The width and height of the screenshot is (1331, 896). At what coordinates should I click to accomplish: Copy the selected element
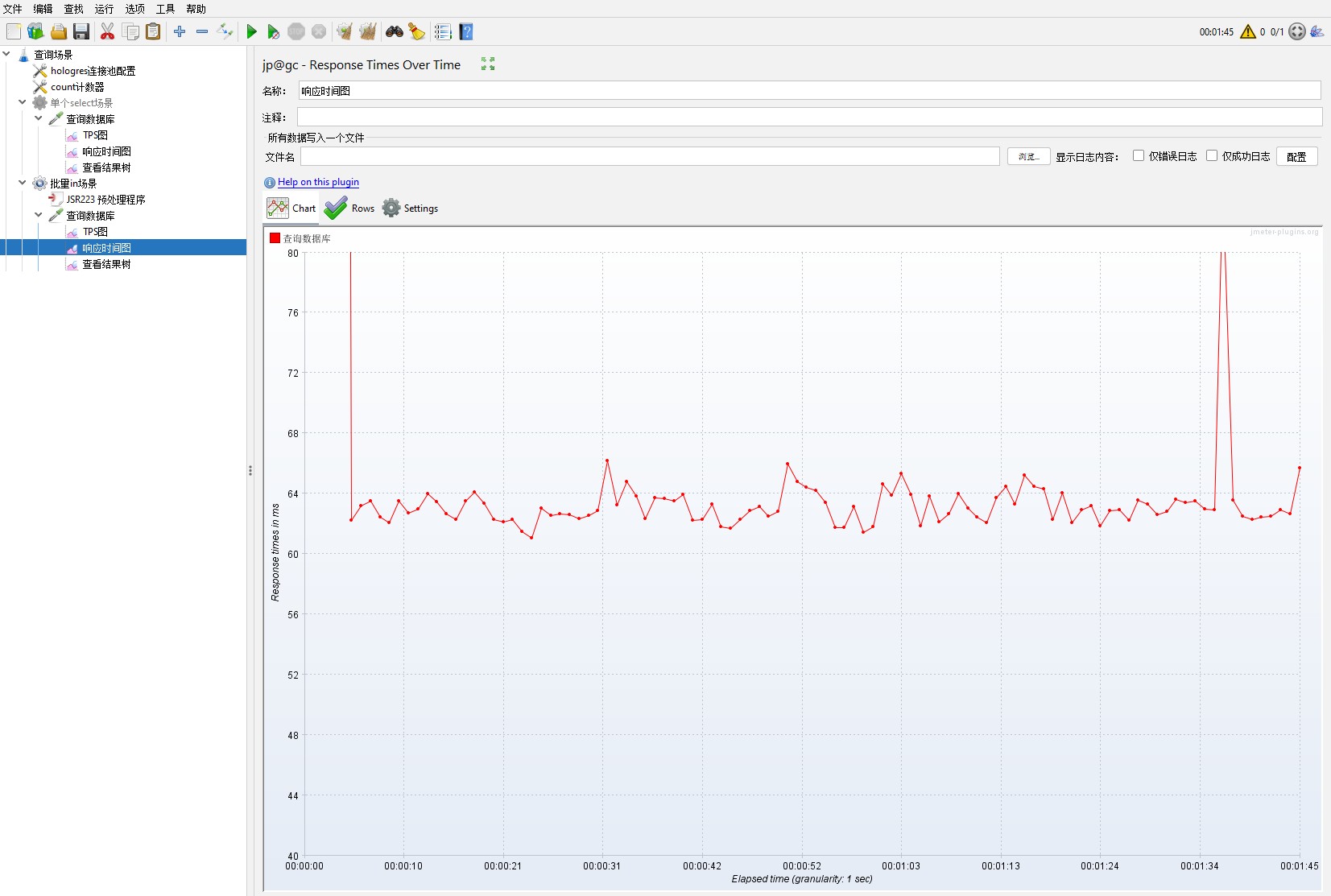[x=130, y=31]
